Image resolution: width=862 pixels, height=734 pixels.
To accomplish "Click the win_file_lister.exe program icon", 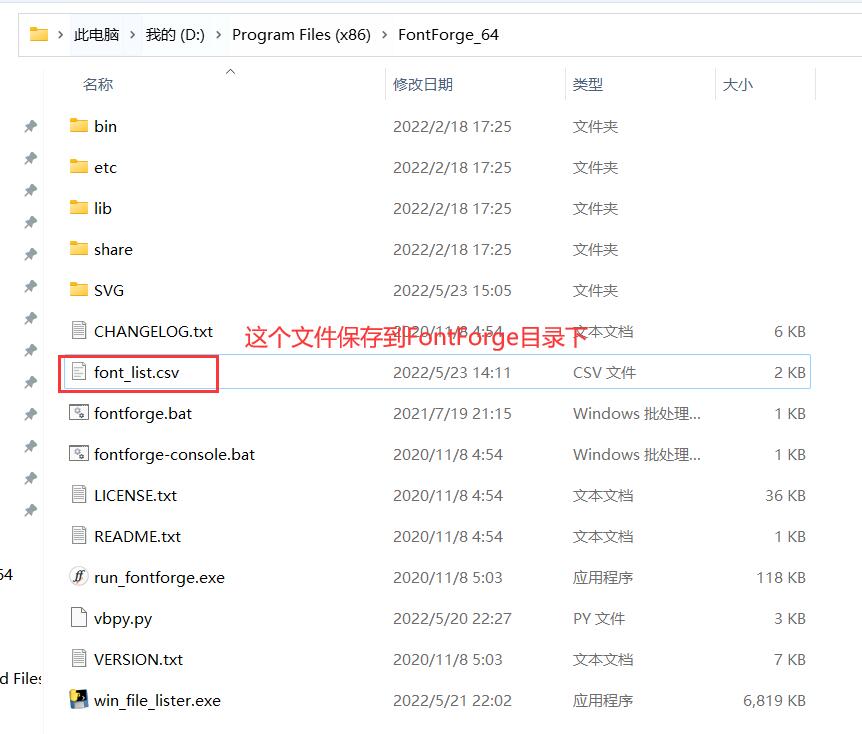I will pyautogui.click(x=79, y=700).
